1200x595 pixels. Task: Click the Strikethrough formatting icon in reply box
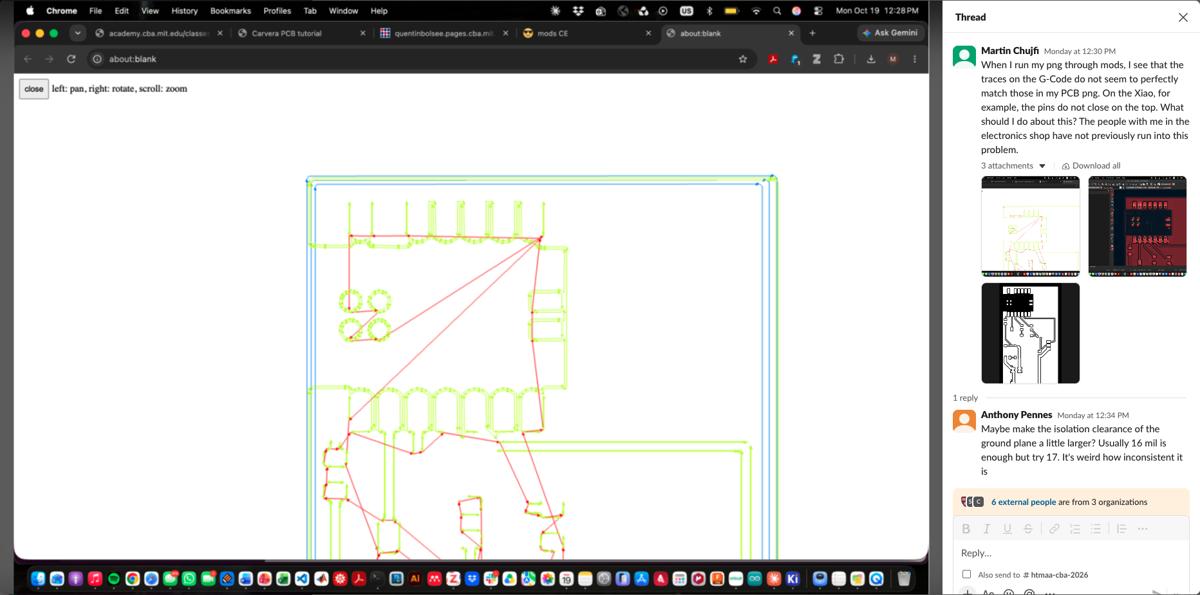coord(1027,529)
